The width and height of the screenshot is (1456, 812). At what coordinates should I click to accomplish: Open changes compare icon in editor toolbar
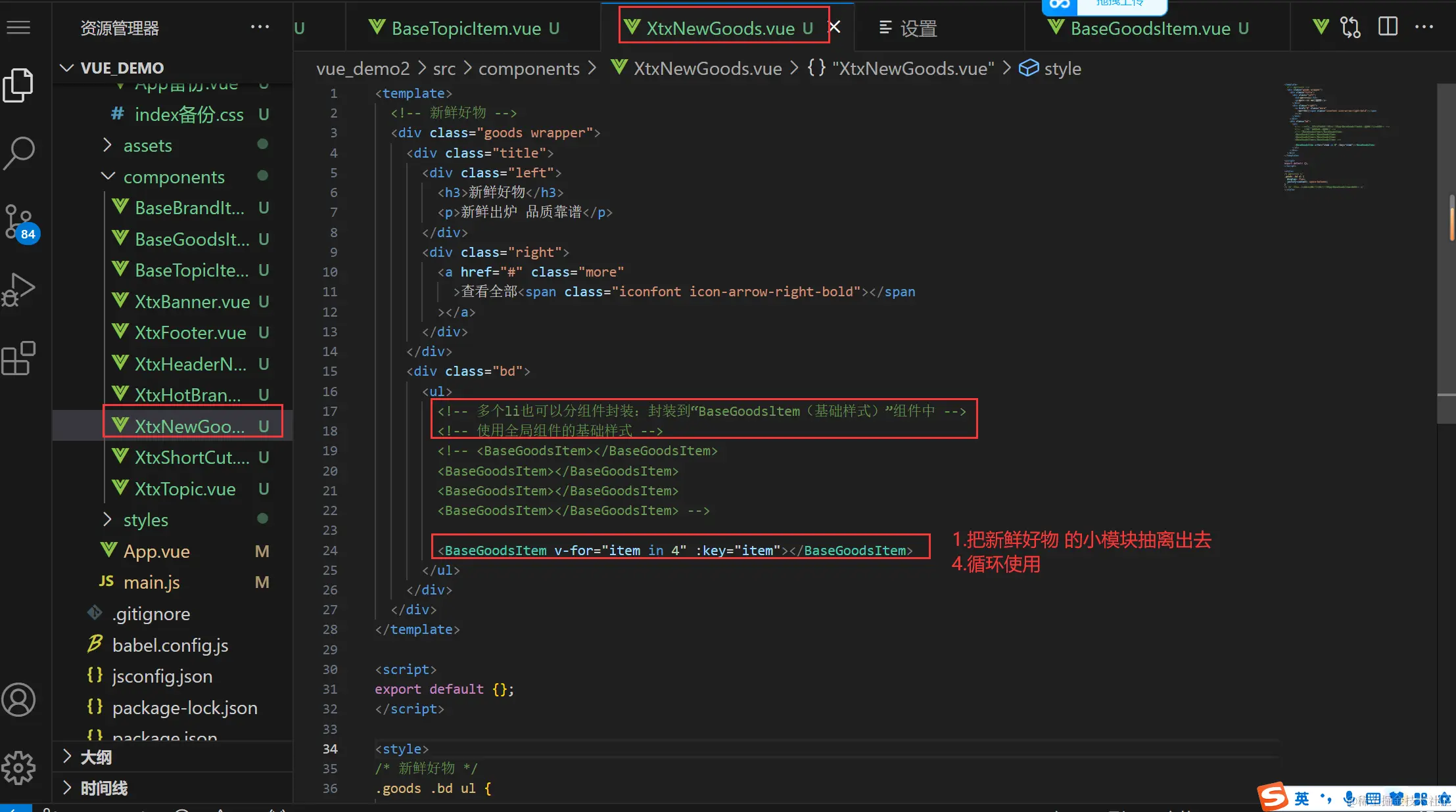pos(1350,28)
